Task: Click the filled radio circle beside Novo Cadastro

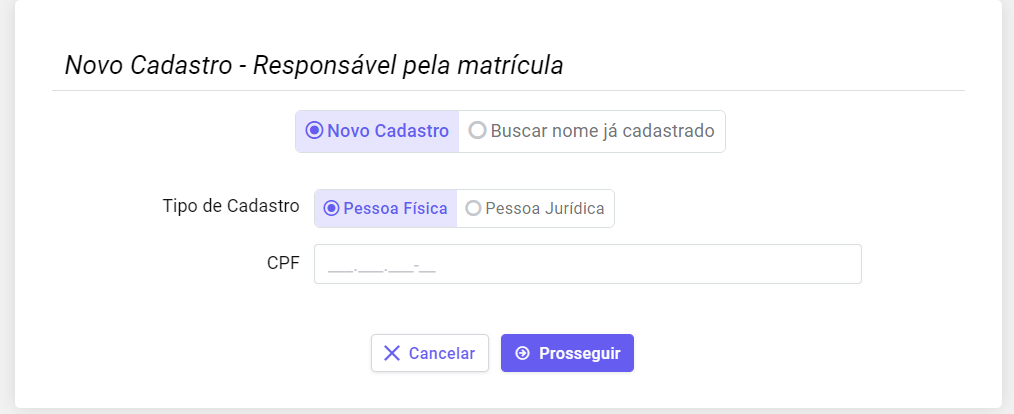Action: pyautogui.click(x=314, y=131)
